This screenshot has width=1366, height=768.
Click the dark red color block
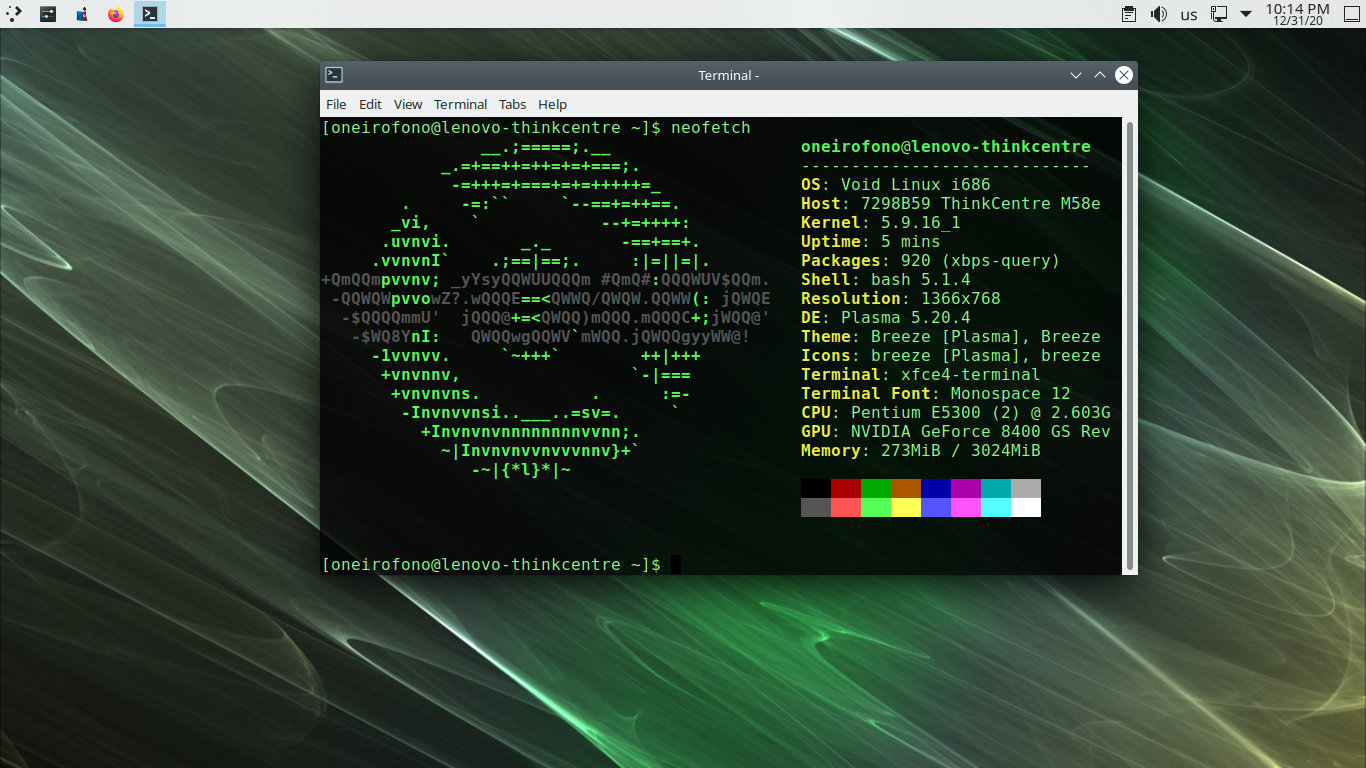846,488
